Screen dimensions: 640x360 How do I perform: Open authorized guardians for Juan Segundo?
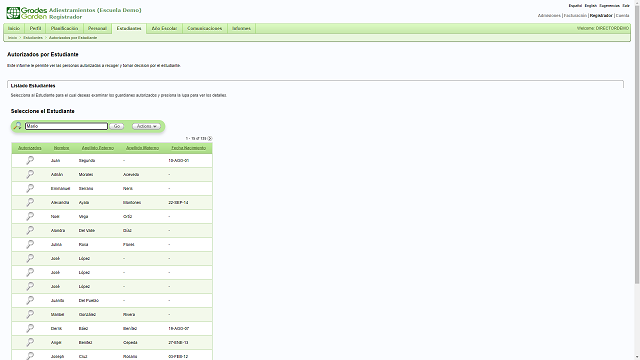coord(30,160)
